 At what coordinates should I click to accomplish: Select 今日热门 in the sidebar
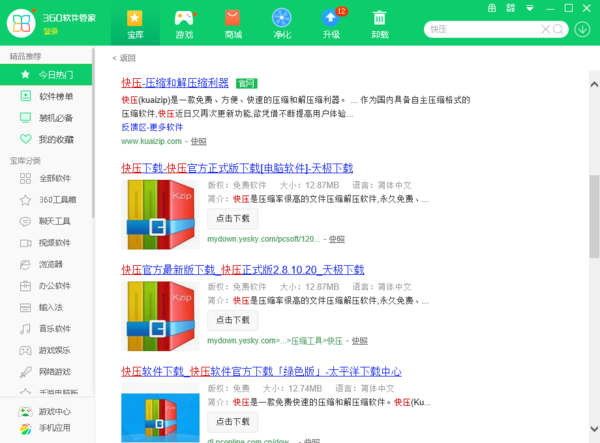click(46, 75)
